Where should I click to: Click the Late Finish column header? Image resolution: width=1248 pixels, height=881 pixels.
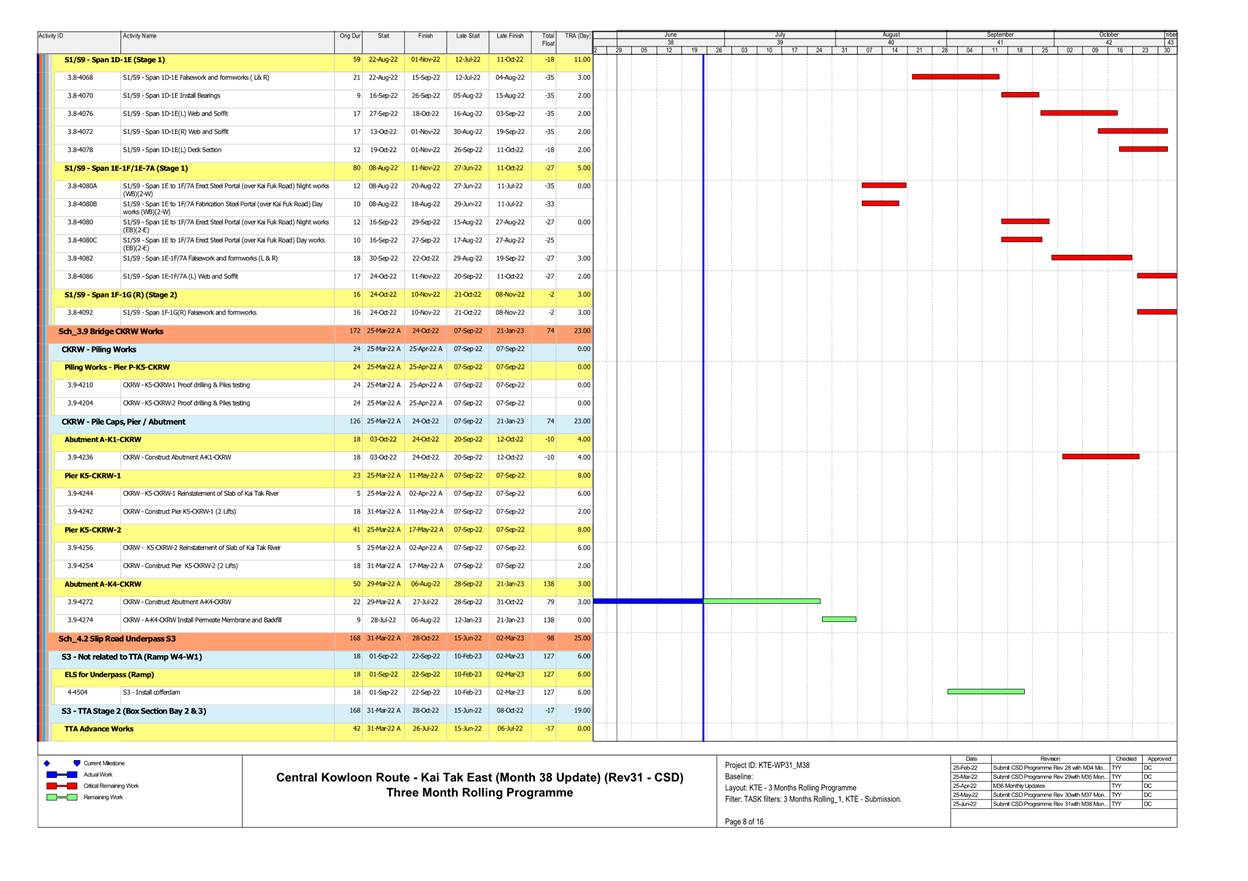pyautogui.click(x=509, y=36)
